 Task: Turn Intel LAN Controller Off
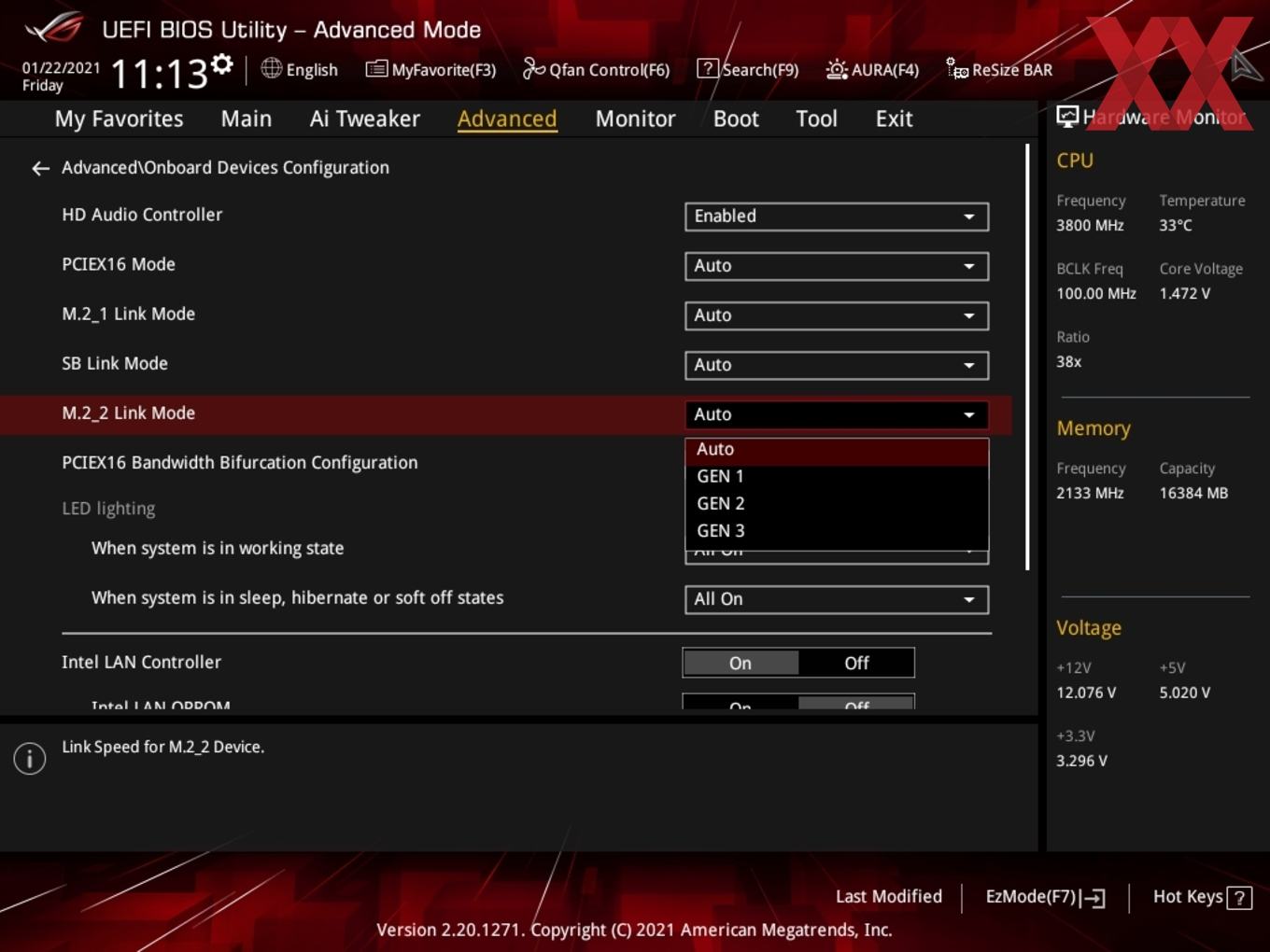(x=856, y=664)
